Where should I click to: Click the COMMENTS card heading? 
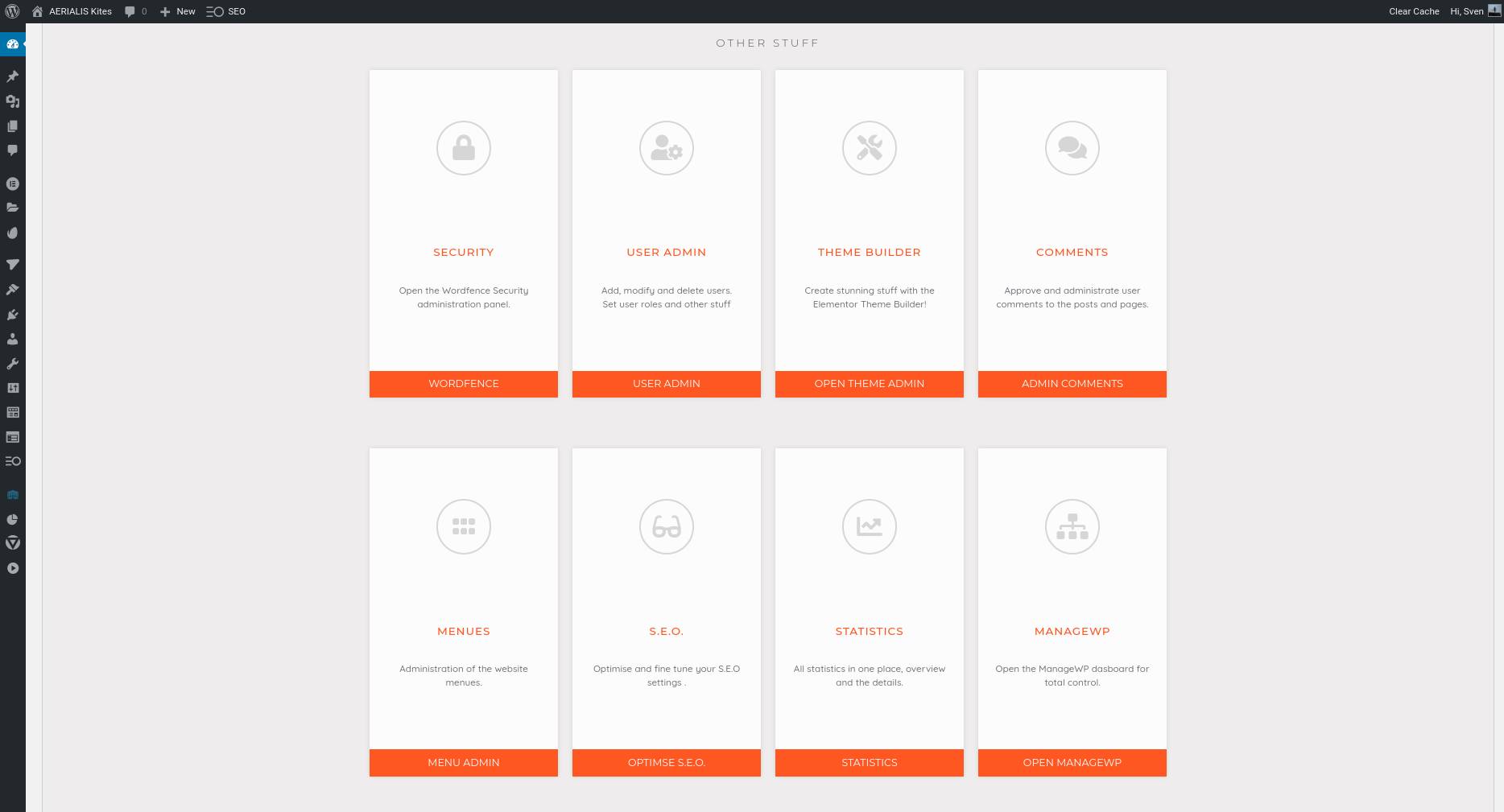1072,252
